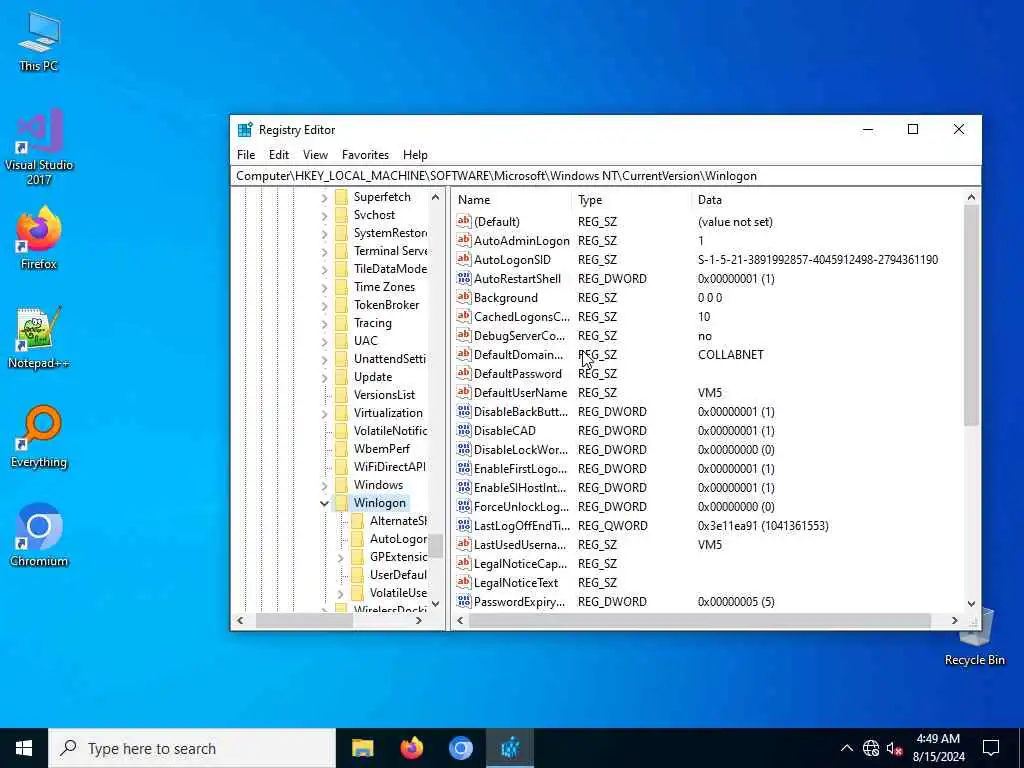Select the VersionsList key in tree
1024x768 pixels.
click(385, 394)
